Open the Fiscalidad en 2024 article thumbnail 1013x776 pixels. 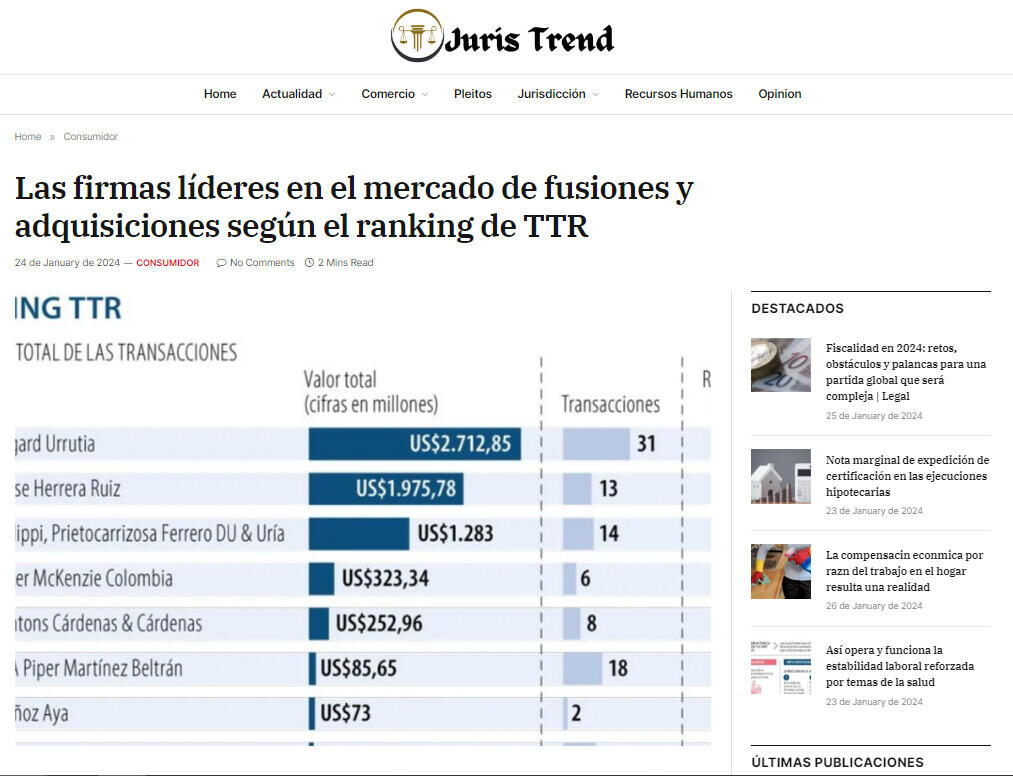[x=781, y=365]
